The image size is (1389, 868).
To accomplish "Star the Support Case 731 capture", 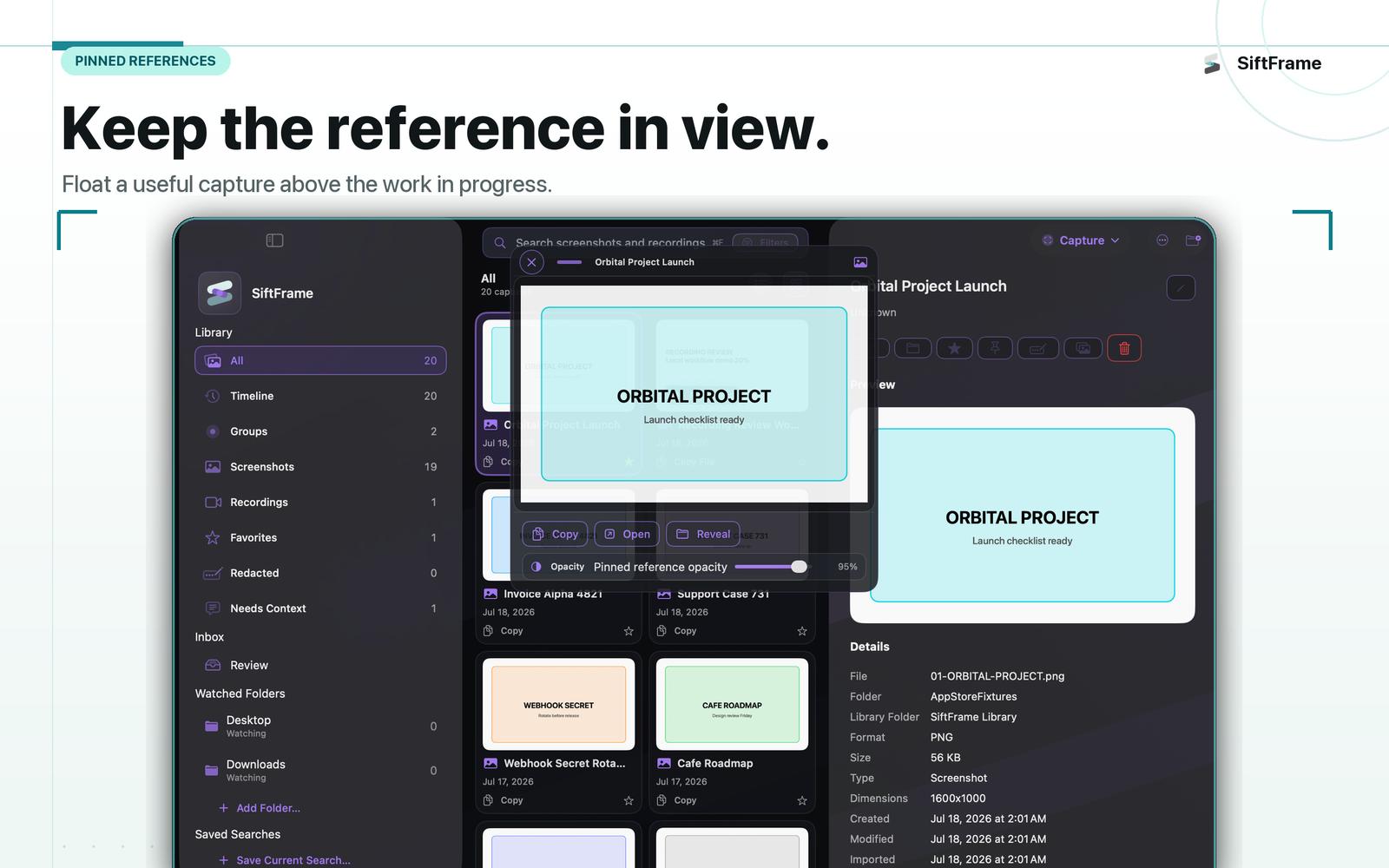I will click(x=802, y=631).
